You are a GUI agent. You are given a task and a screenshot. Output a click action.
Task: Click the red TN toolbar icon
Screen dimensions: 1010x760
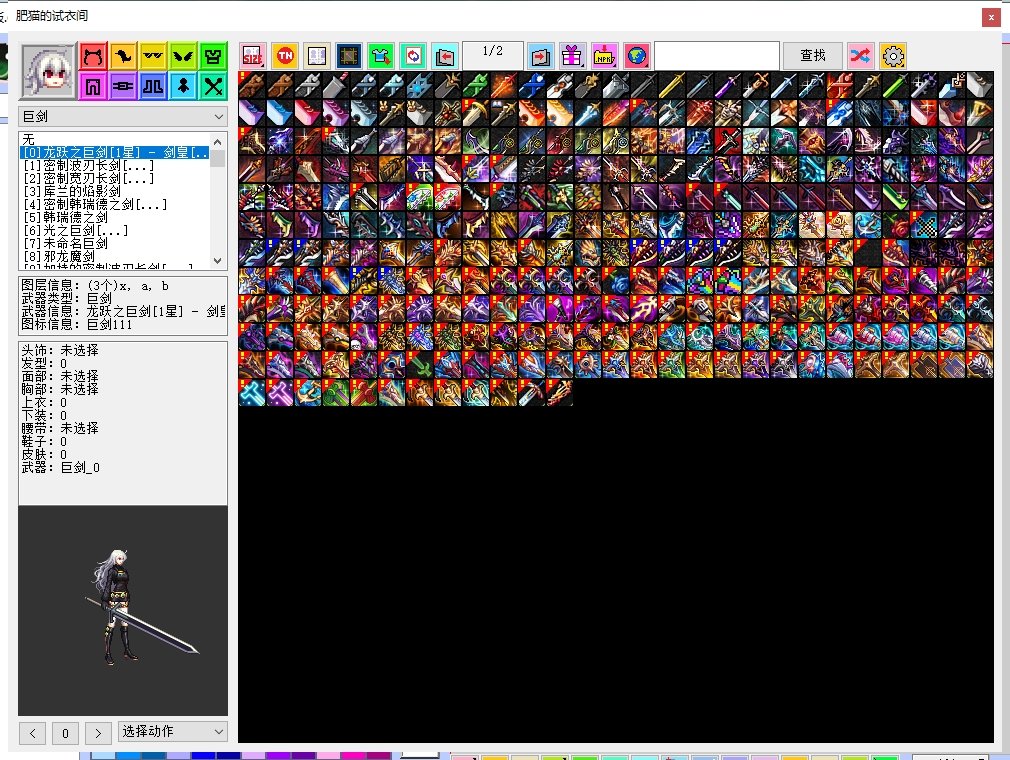tap(285, 56)
